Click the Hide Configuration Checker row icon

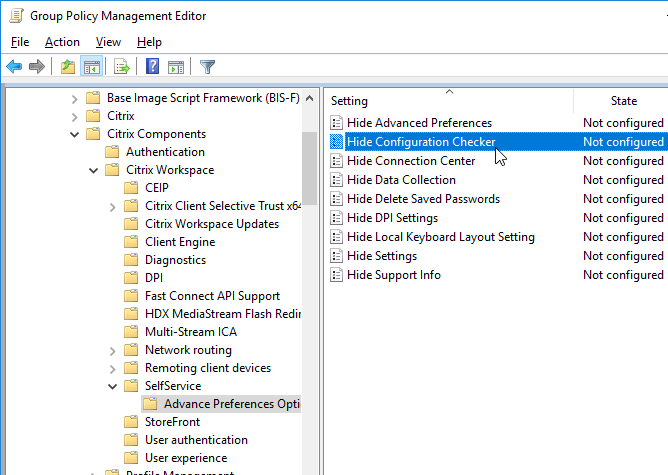point(337,142)
